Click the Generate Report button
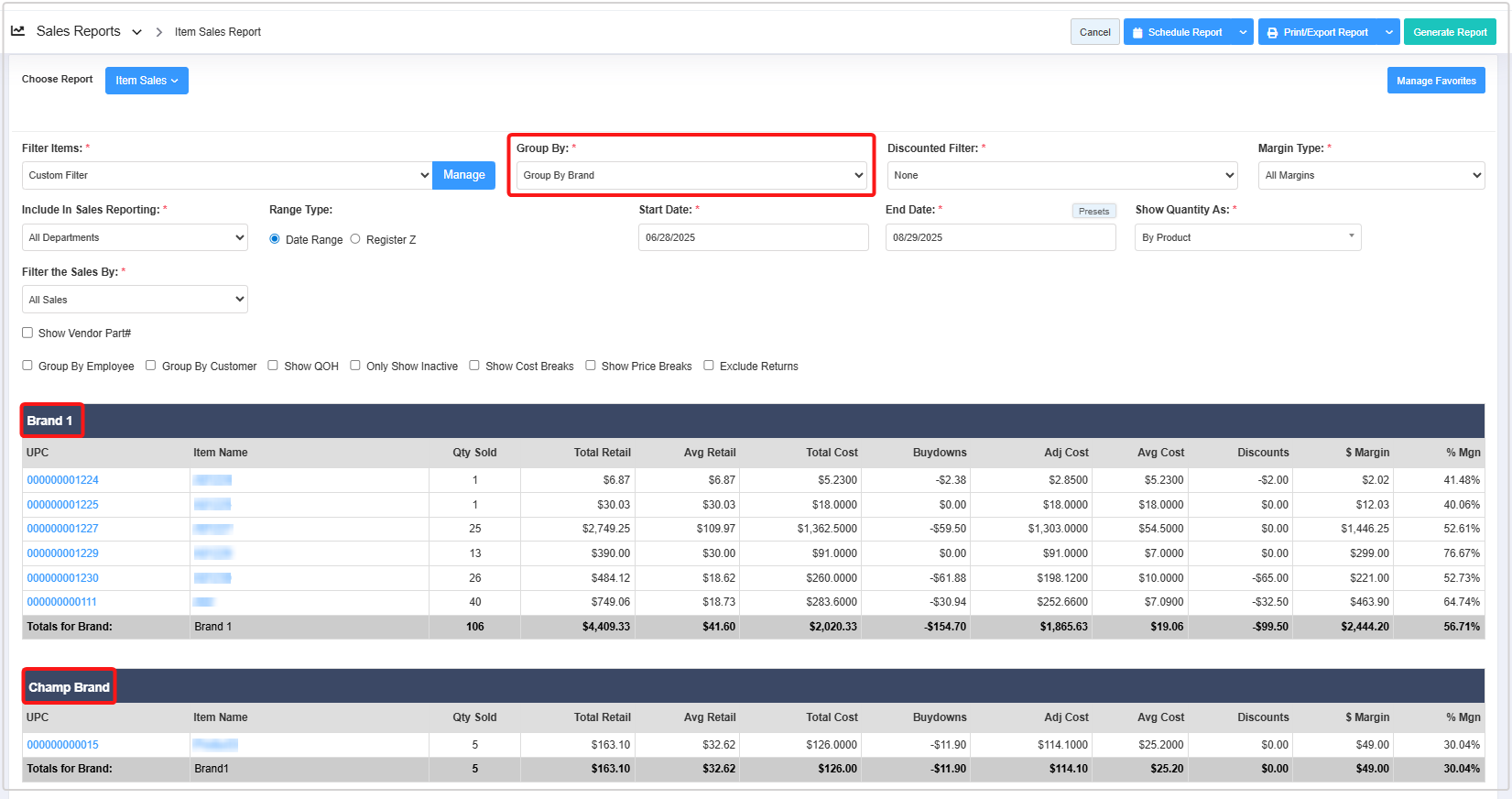The height and width of the screenshot is (799, 1512). pyautogui.click(x=1449, y=32)
